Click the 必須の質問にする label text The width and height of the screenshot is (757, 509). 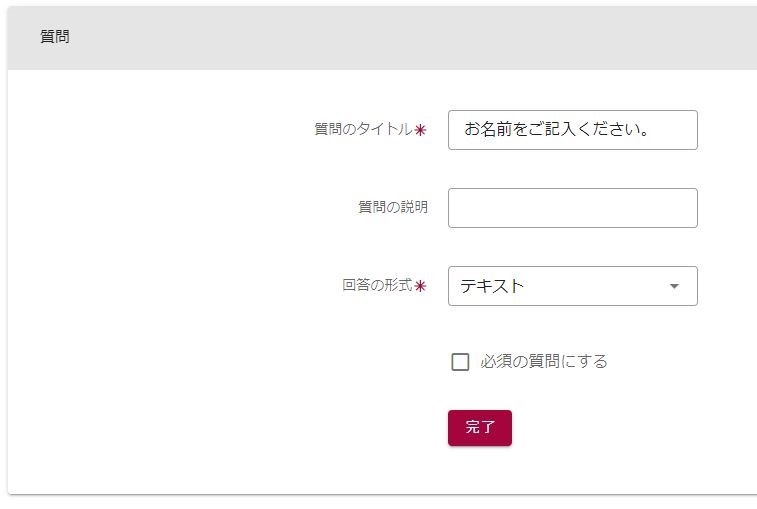click(x=543, y=362)
